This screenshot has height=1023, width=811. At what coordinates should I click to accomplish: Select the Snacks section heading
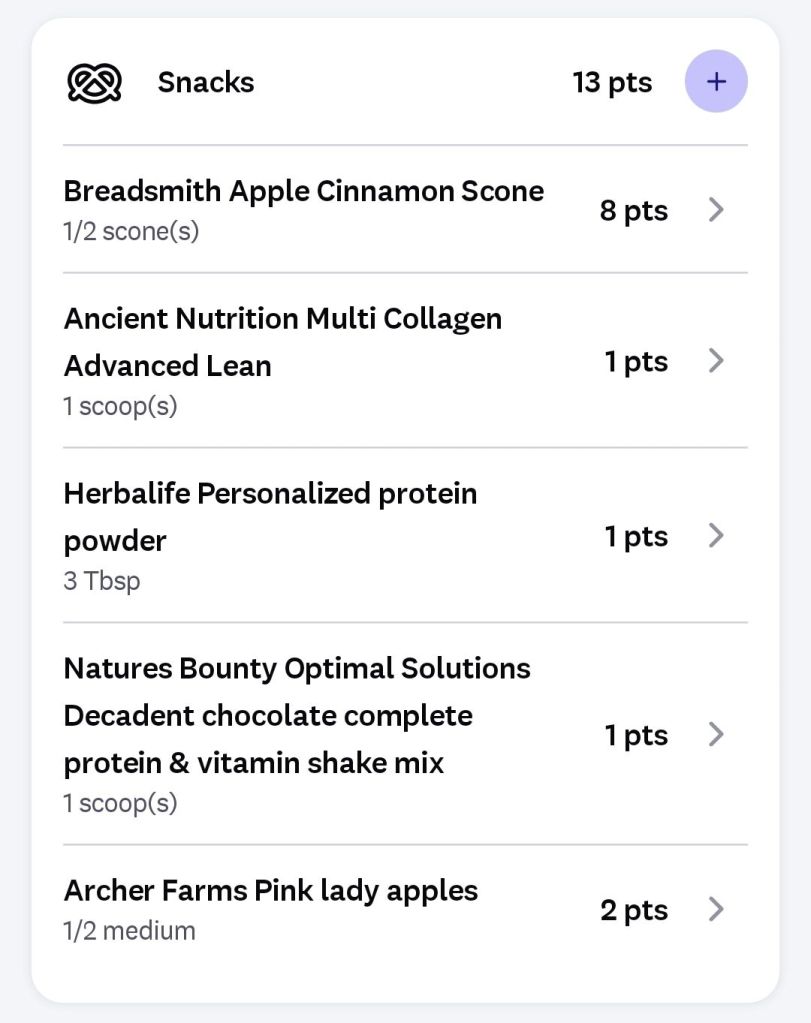pos(206,82)
